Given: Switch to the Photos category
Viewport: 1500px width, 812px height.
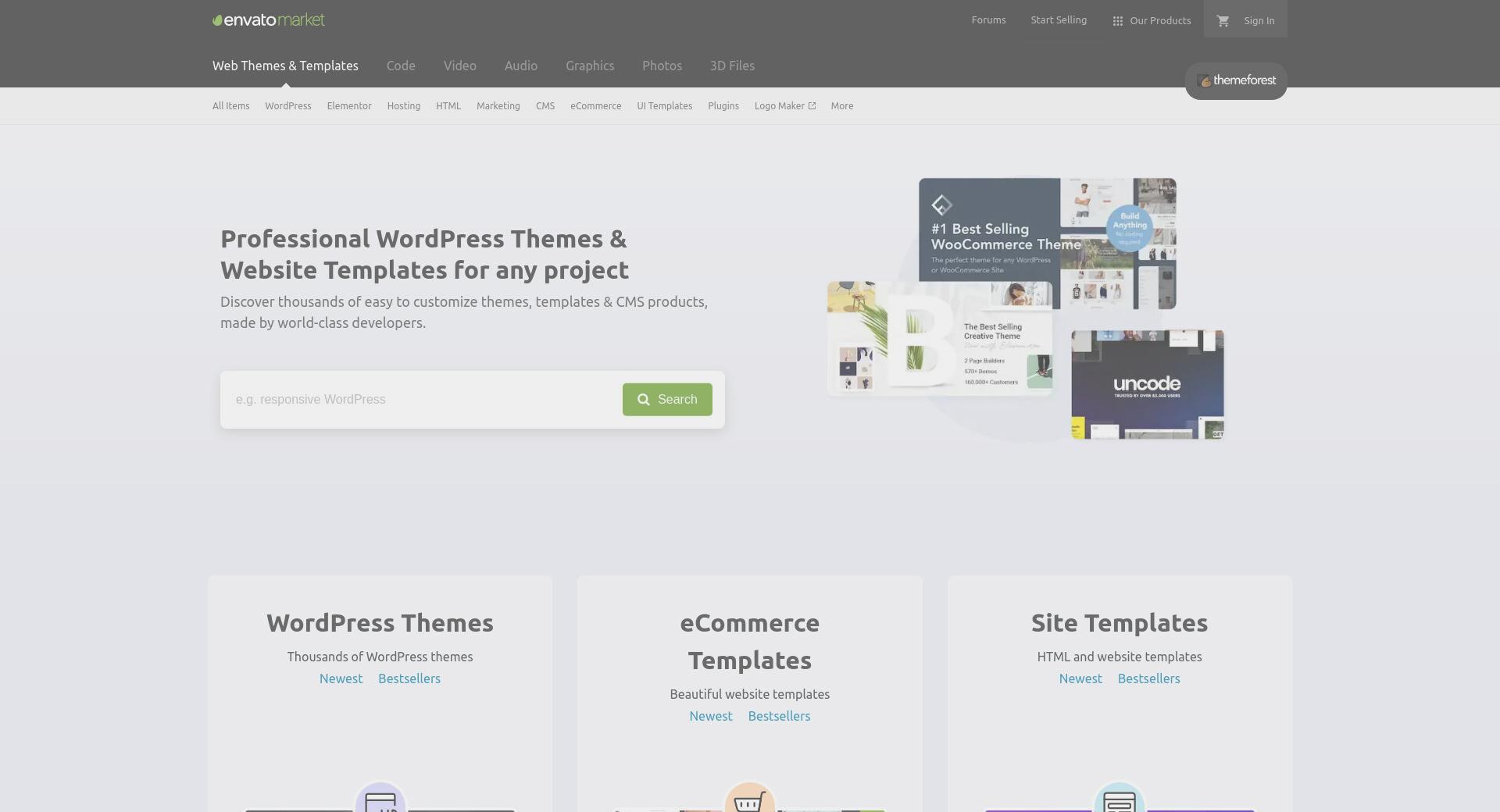Looking at the screenshot, I should [662, 66].
